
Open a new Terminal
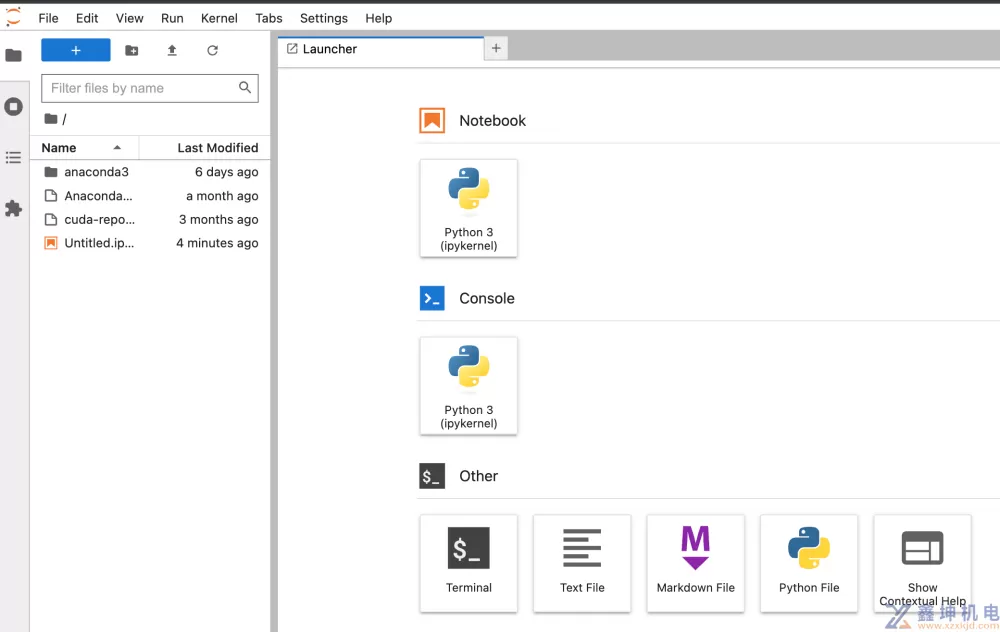468,563
